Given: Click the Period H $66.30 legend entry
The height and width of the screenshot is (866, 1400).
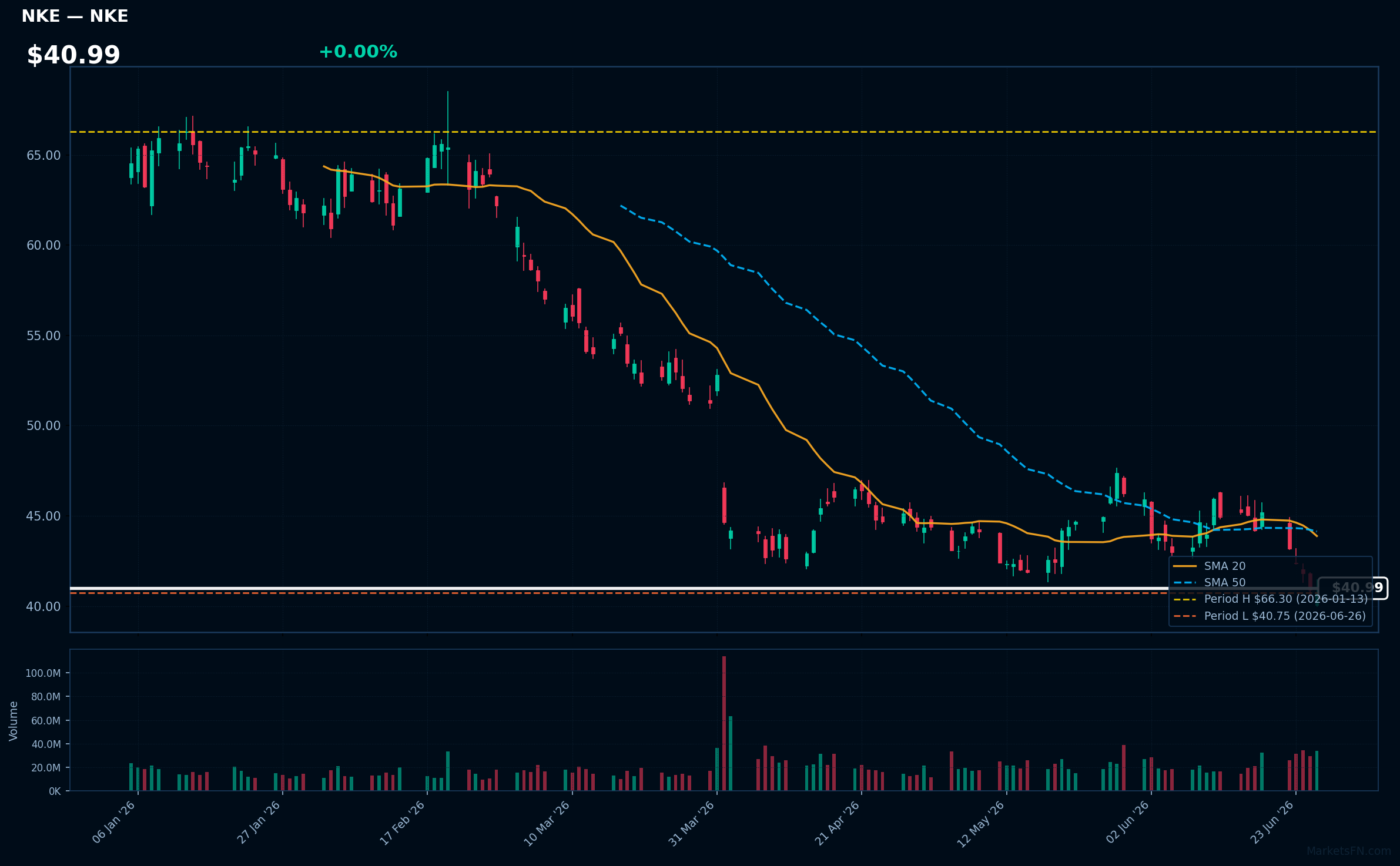Looking at the screenshot, I should (1271, 599).
